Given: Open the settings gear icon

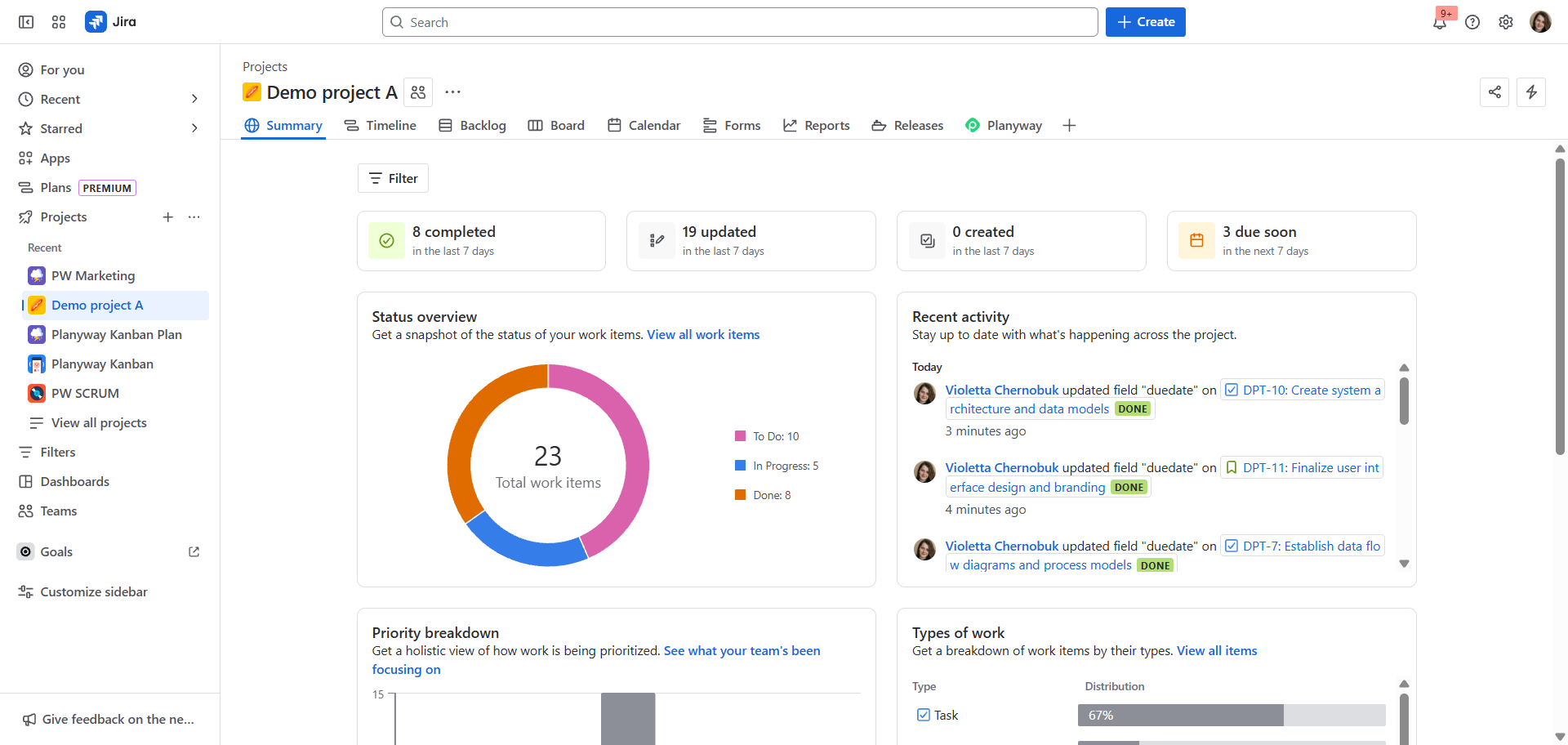Looking at the screenshot, I should [x=1506, y=22].
